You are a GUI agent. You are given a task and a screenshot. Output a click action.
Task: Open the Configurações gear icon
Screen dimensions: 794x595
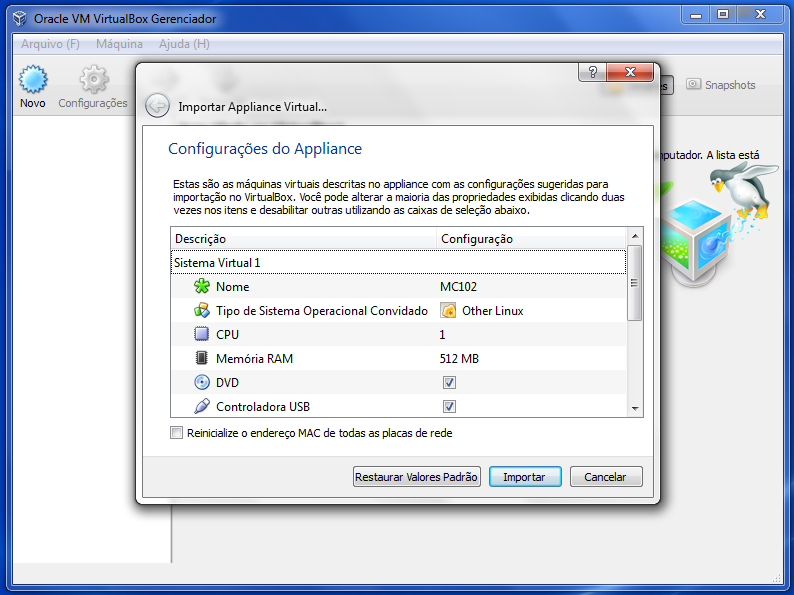[94, 80]
